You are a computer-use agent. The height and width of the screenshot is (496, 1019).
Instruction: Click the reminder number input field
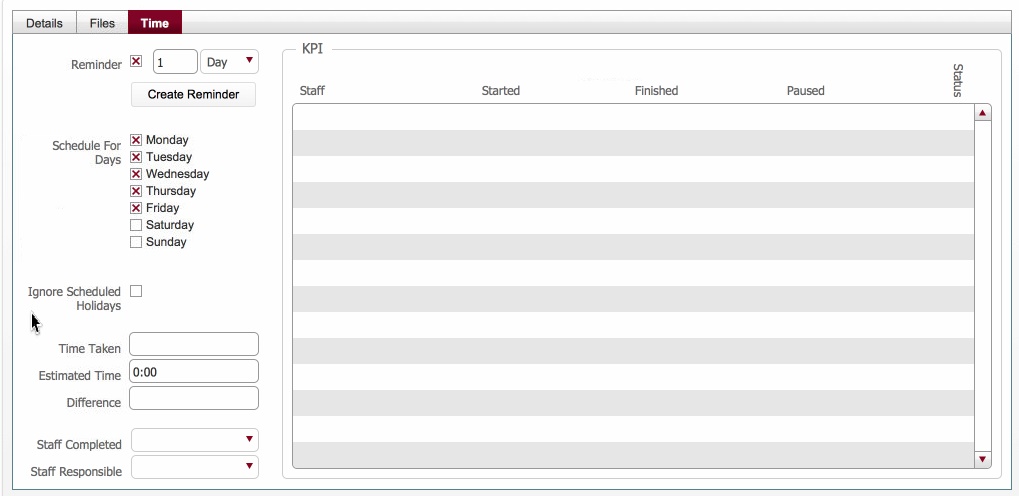click(175, 62)
